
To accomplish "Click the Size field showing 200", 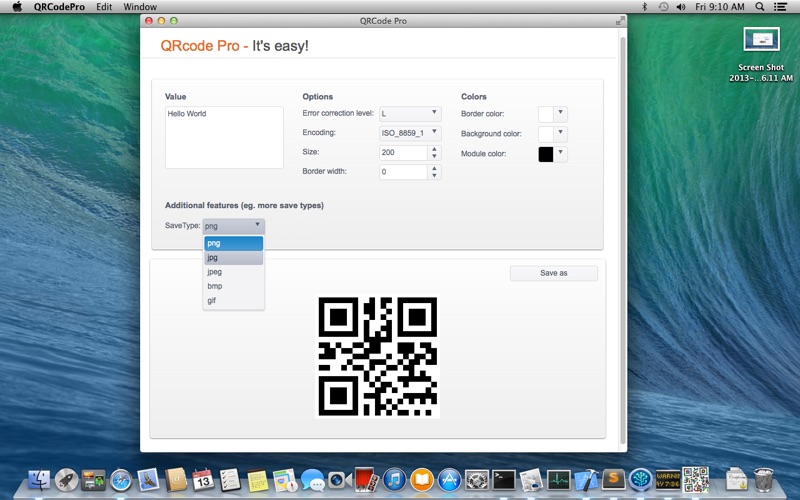I will click(x=404, y=153).
